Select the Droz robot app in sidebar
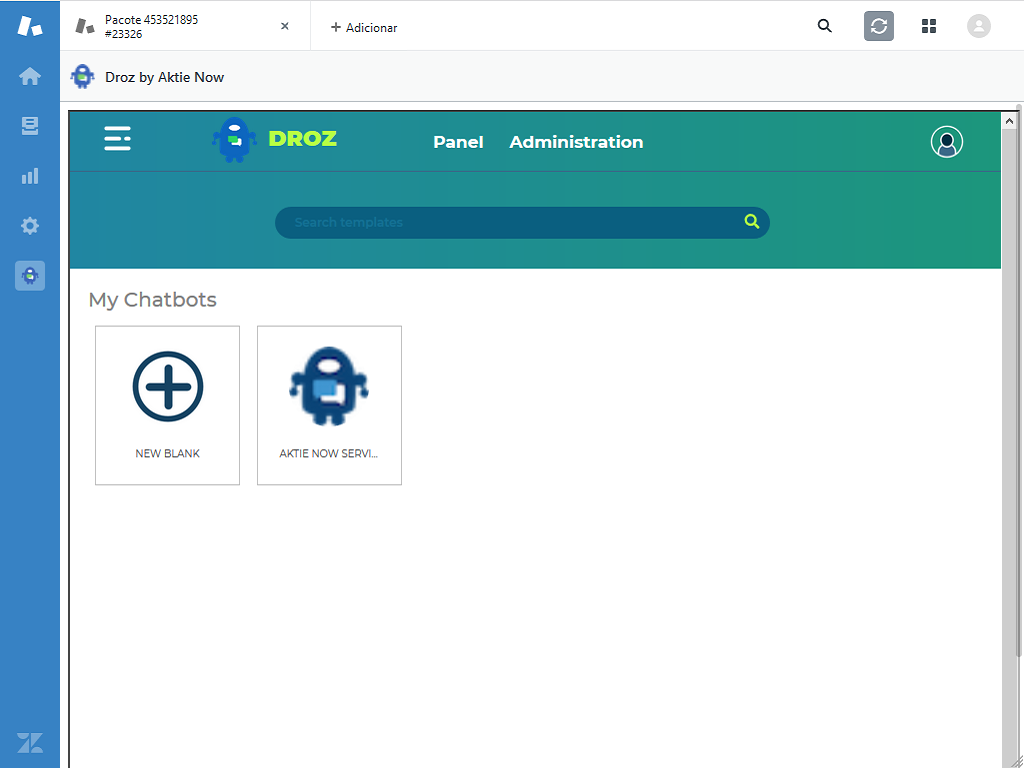 click(30, 275)
